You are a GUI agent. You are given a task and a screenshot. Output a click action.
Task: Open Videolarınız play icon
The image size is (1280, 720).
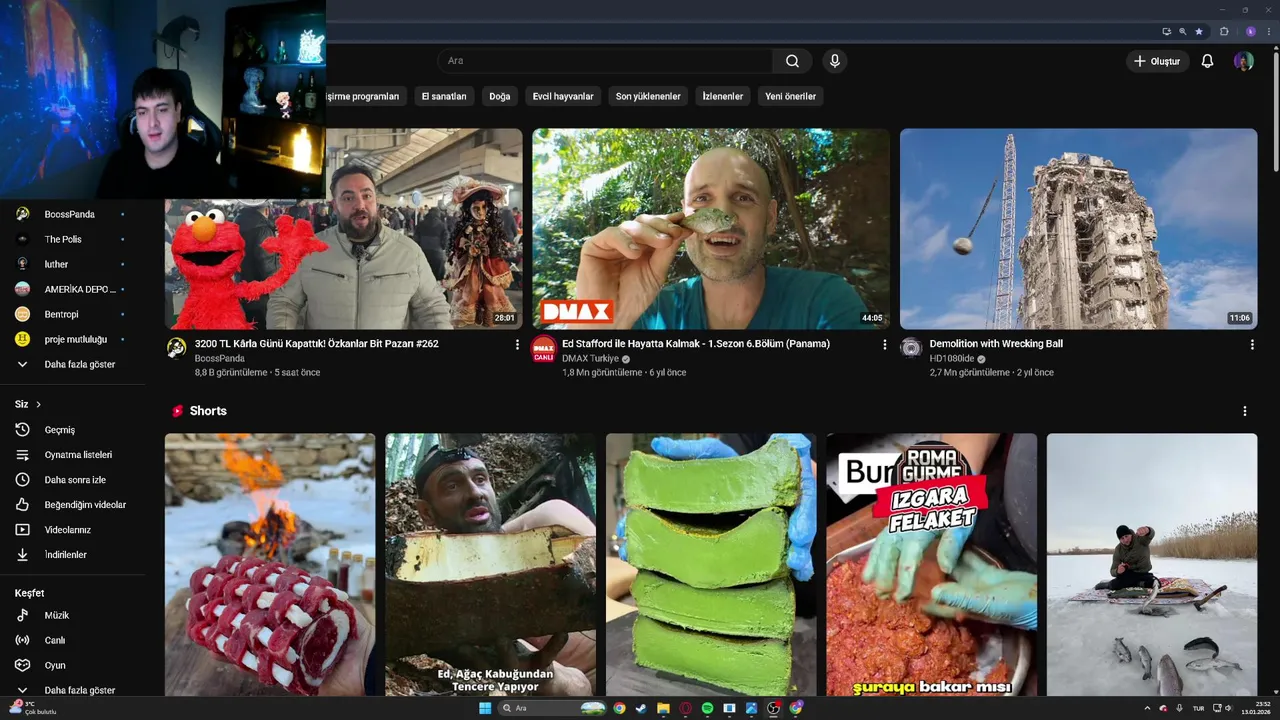pos(23,530)
